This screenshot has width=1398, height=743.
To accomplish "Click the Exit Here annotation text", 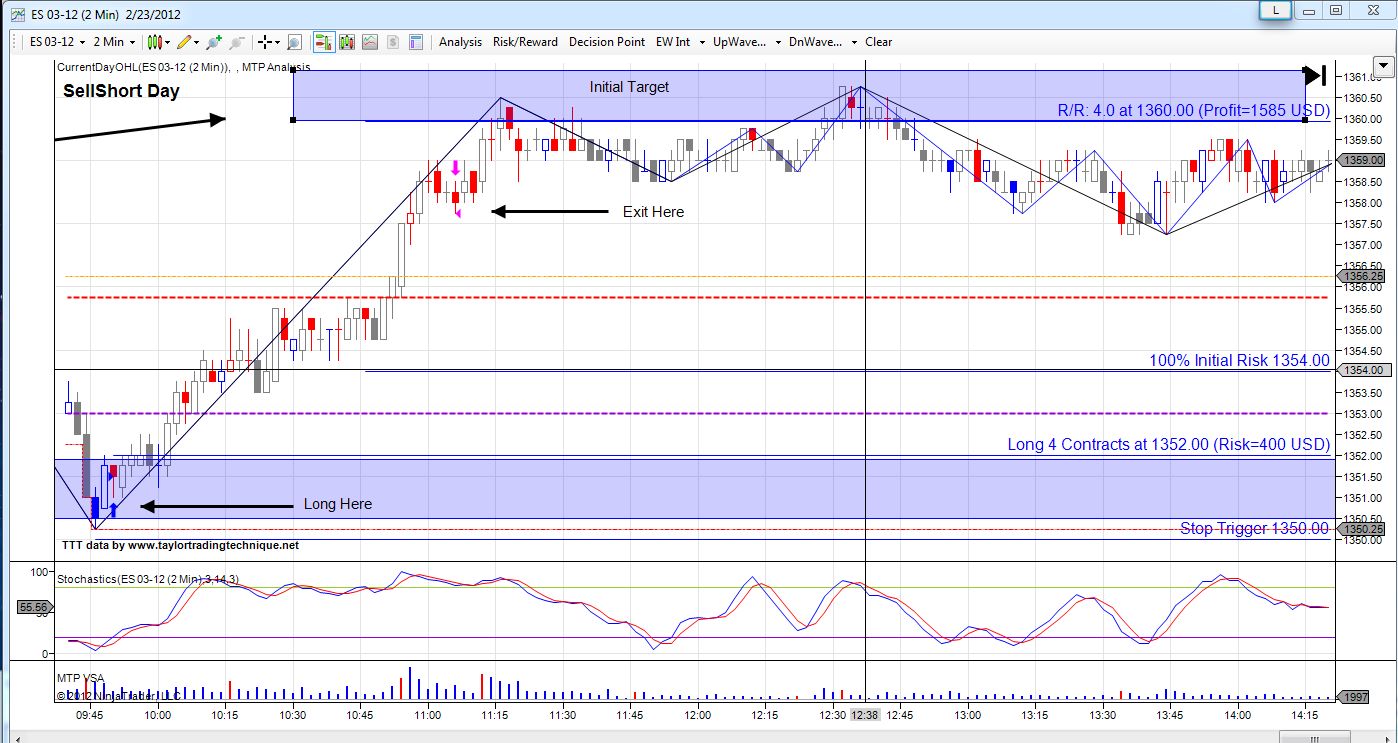I will (654, 212).
